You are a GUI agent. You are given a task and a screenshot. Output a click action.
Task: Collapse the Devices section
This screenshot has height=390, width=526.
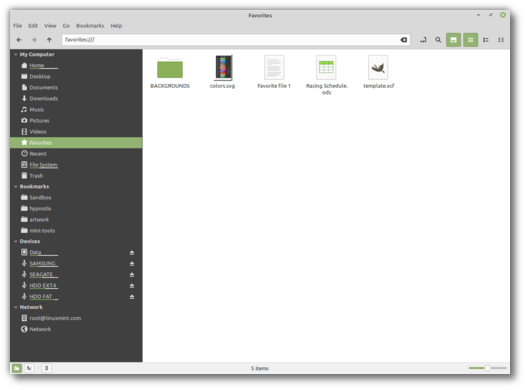point(16,241)
